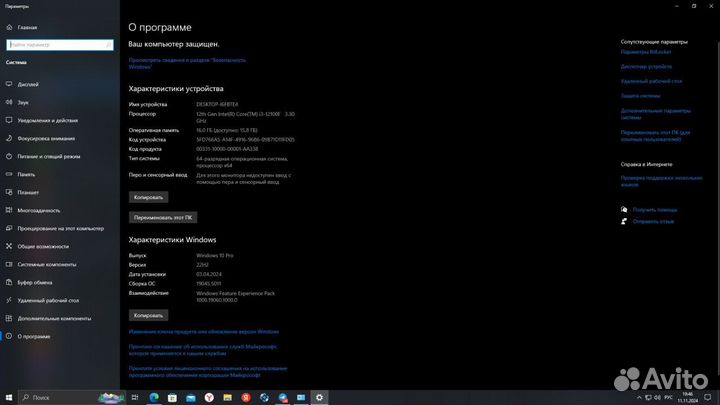Click the volume tray icon
720x405 pixels.
point(657,398)
